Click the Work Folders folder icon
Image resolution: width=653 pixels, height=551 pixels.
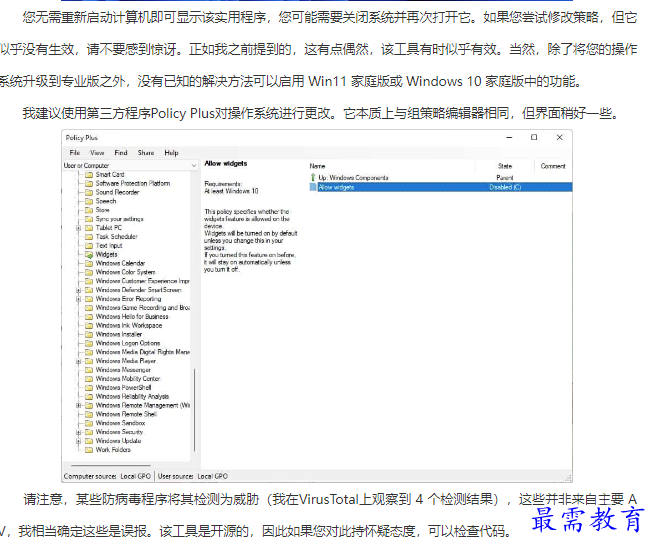pos(89,450)
